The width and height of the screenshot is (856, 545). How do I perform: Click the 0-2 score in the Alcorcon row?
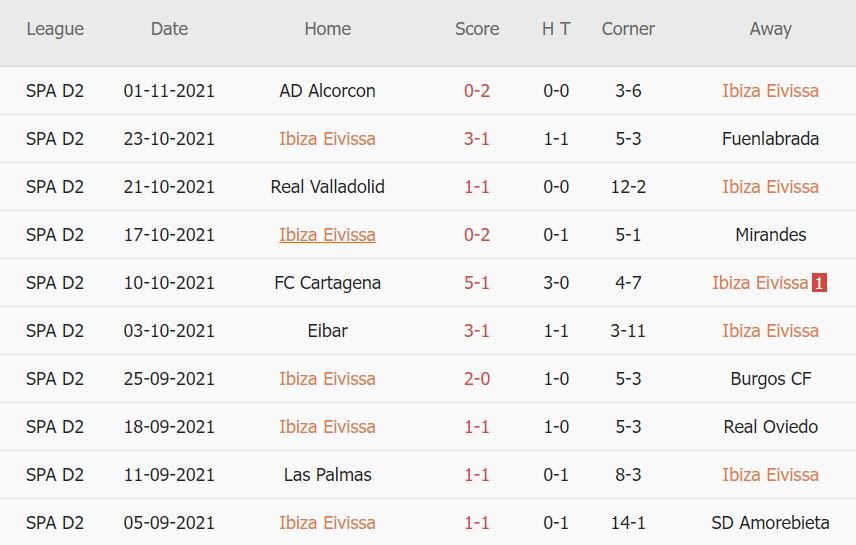(477, 91)
